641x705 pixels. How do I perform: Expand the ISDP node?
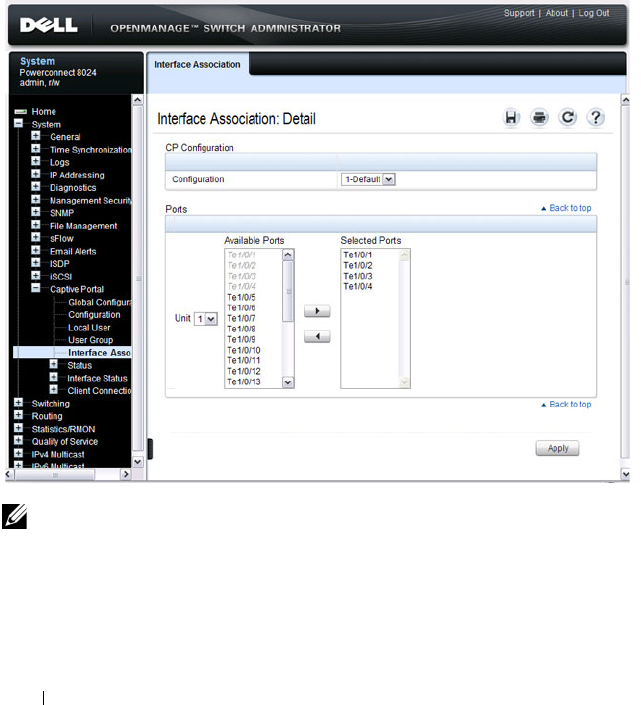pyautogui.click(x=36, y=263)
